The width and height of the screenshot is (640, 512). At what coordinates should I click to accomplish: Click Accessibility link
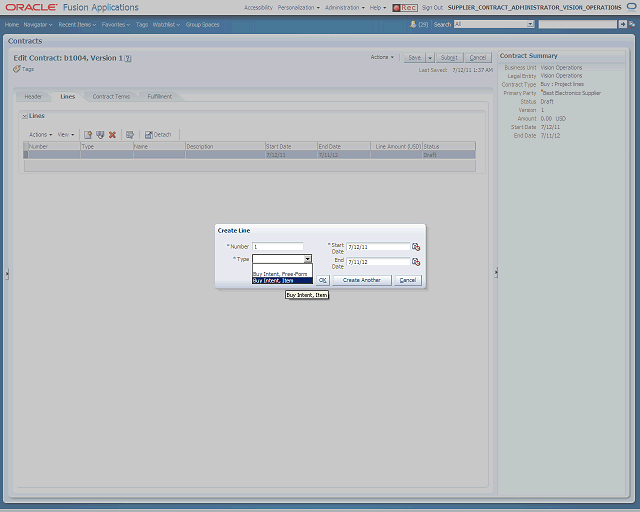pos(258,8)
